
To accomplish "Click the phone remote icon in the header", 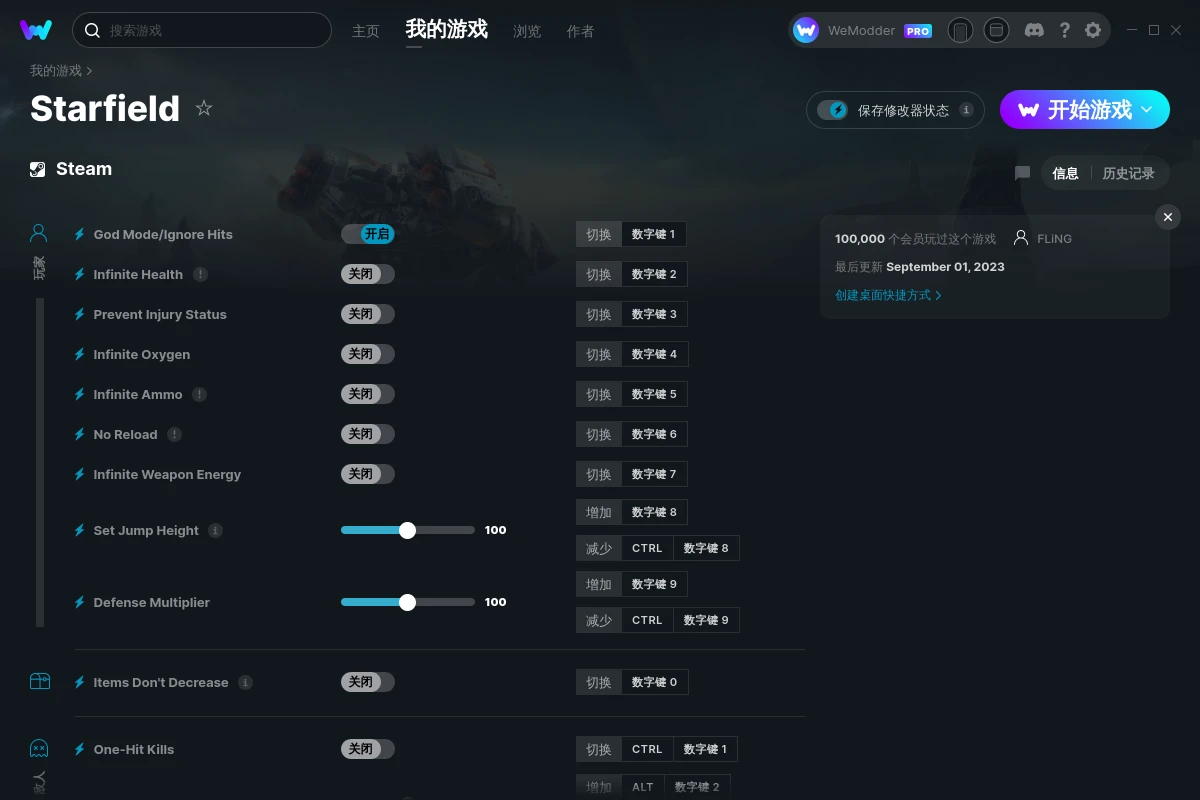I will pyautogui.click(x=960, y=30).
